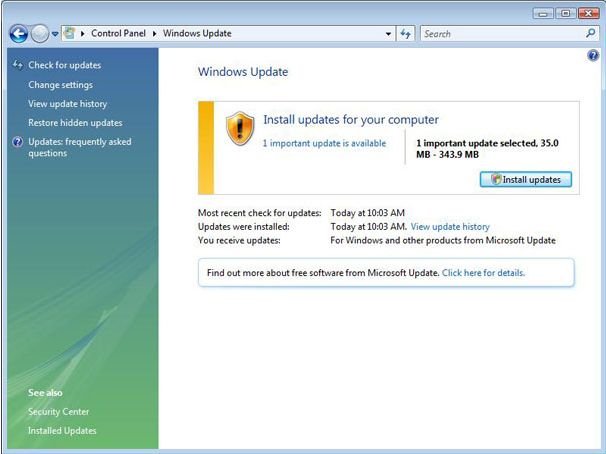Viewport: 606px width, 454px height.
Task: Click the magnifier icon in the search box
Action: [591, 33]
